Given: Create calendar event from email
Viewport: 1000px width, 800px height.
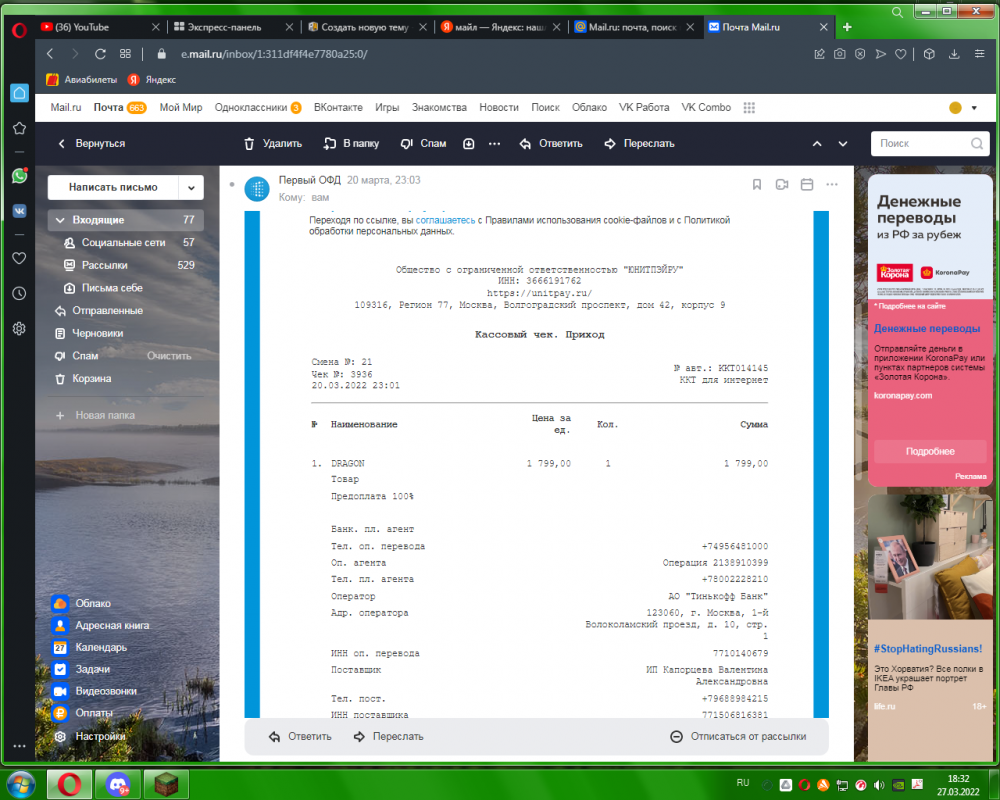Looking at the screenshot, I should [x=807, y=184].
